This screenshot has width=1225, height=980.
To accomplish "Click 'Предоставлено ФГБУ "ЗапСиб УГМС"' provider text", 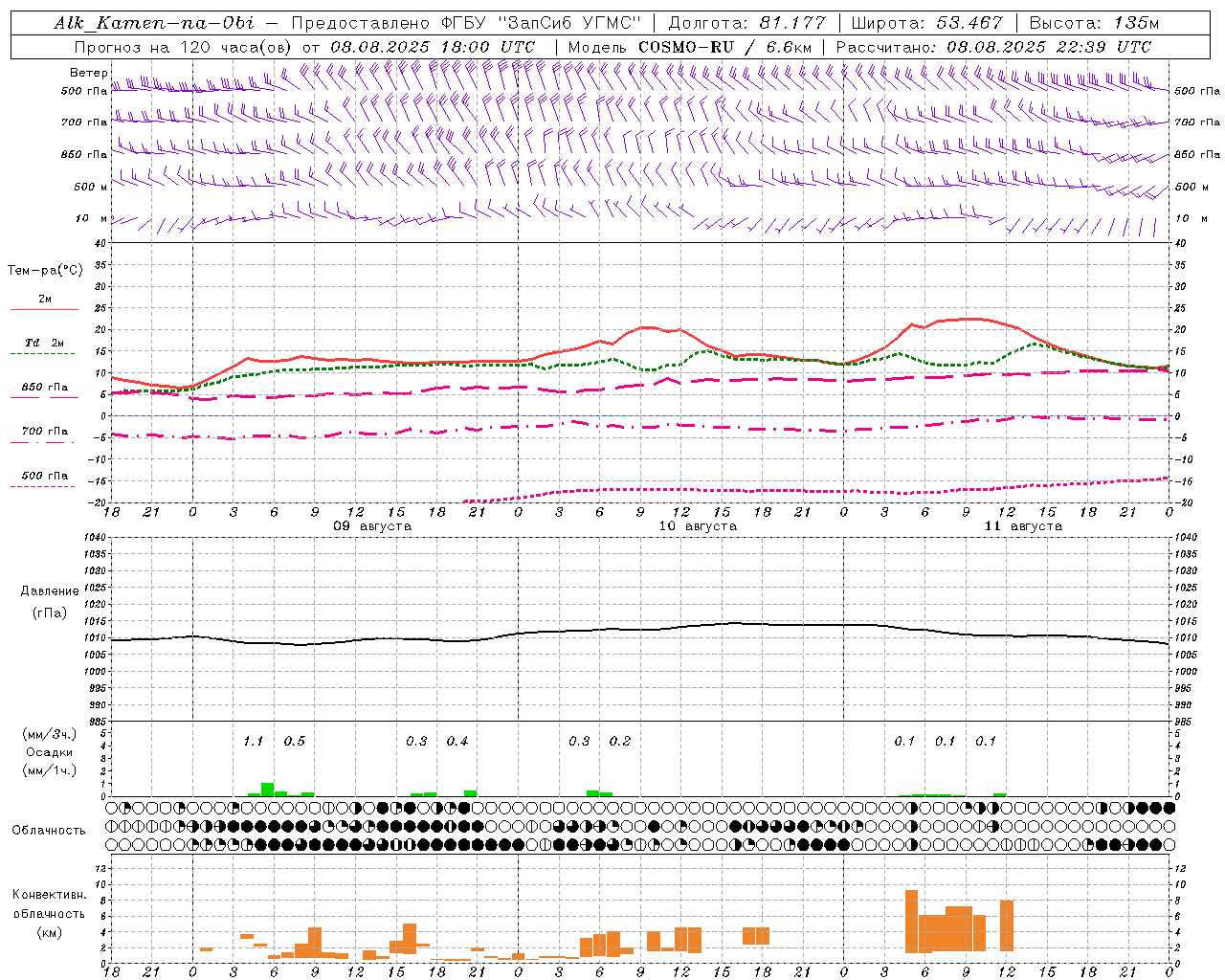I will (x=465, y=23).
